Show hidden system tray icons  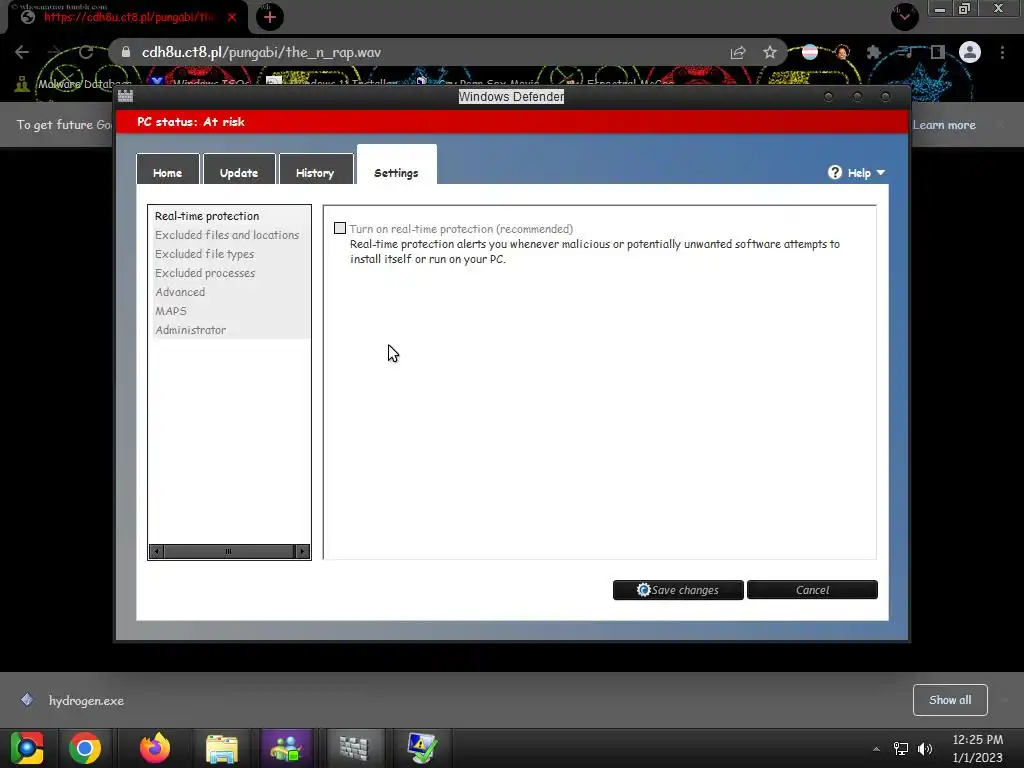(x=876, y=749)
